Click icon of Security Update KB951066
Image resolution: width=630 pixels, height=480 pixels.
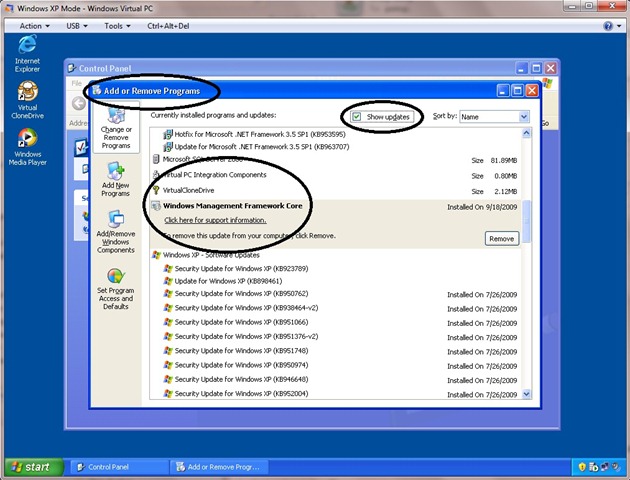(x=168, y=322)
